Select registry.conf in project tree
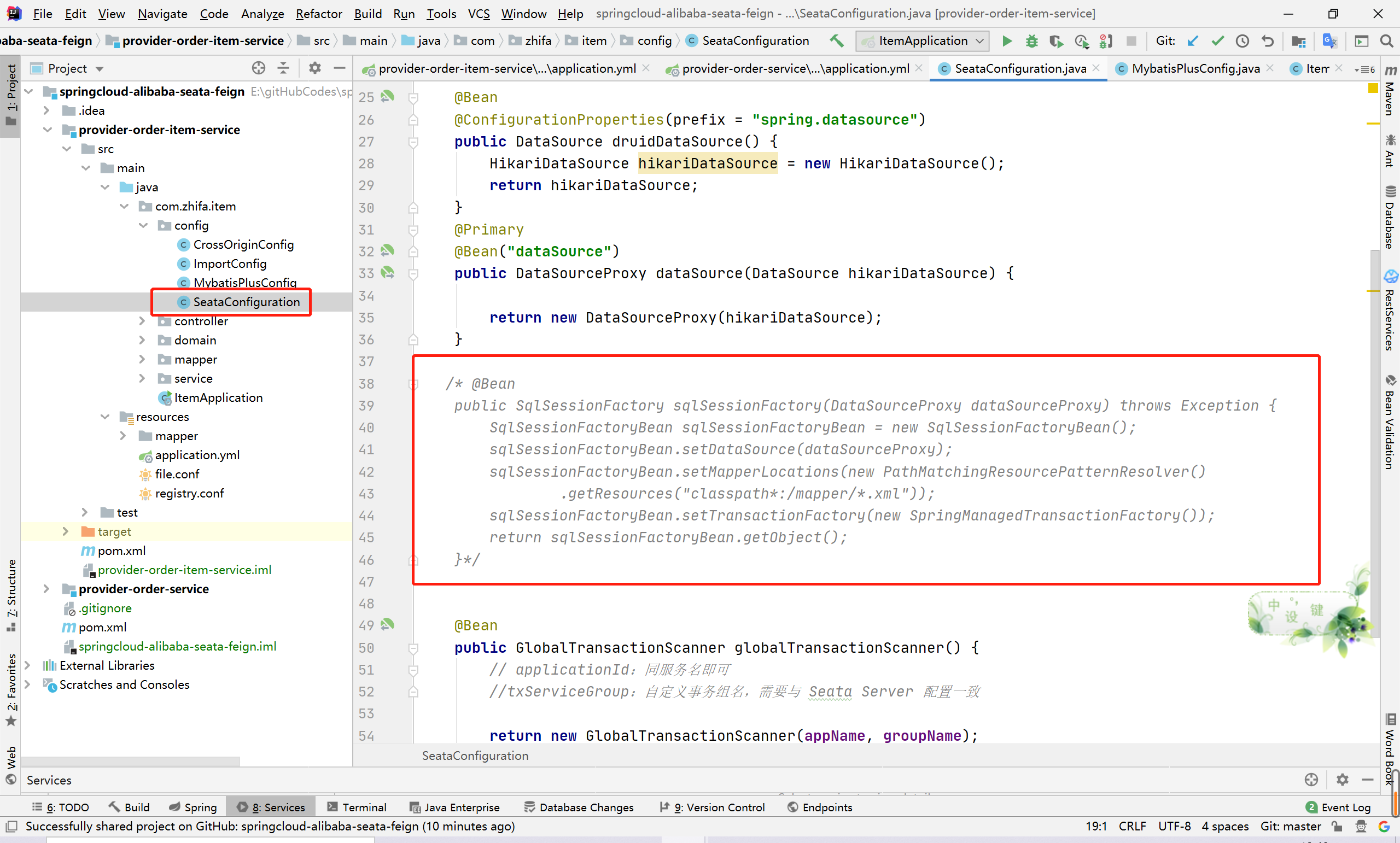Screen dimensions: 1400x843 189,494
